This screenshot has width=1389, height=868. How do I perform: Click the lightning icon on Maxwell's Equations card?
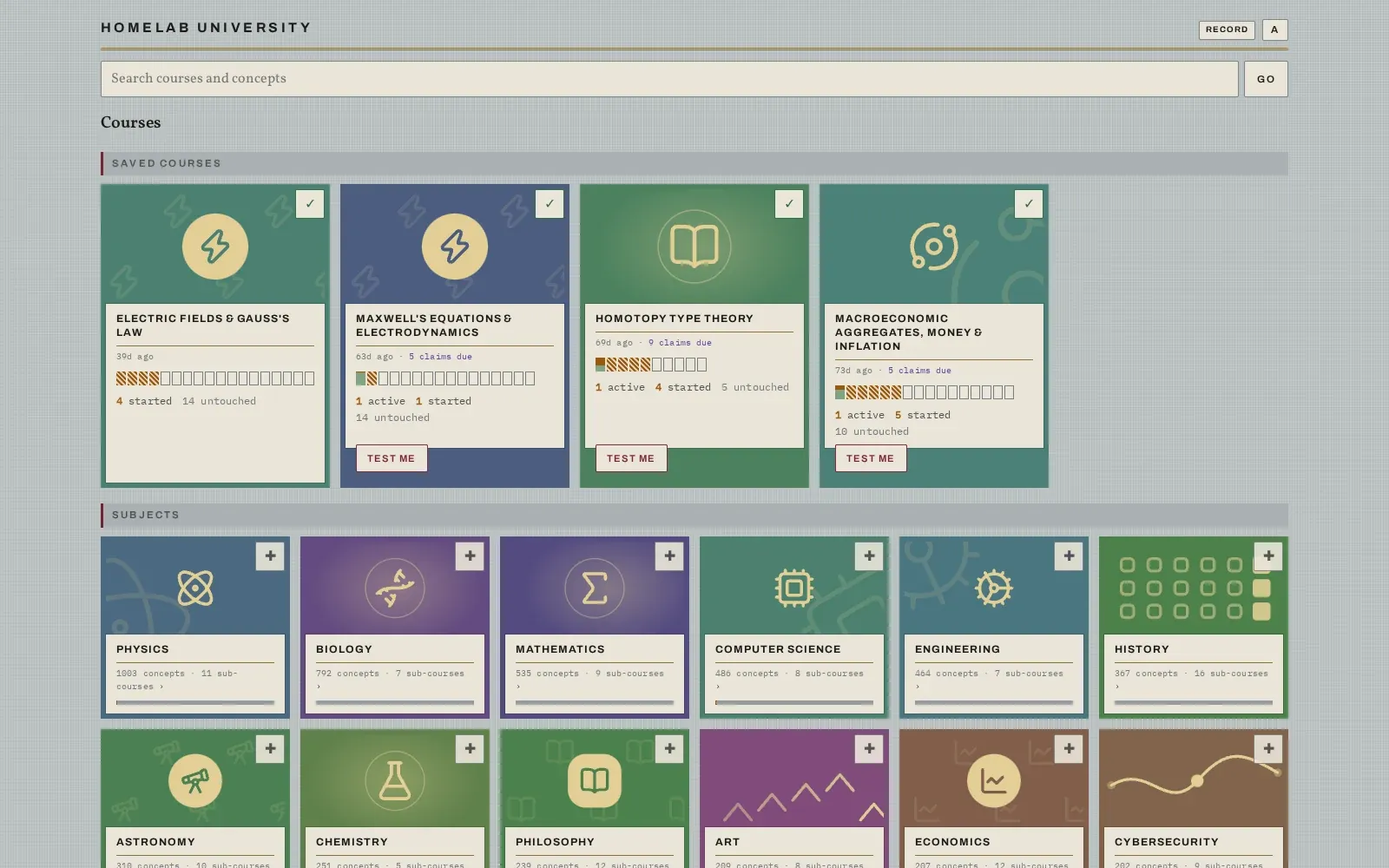(x=455, y=247)
